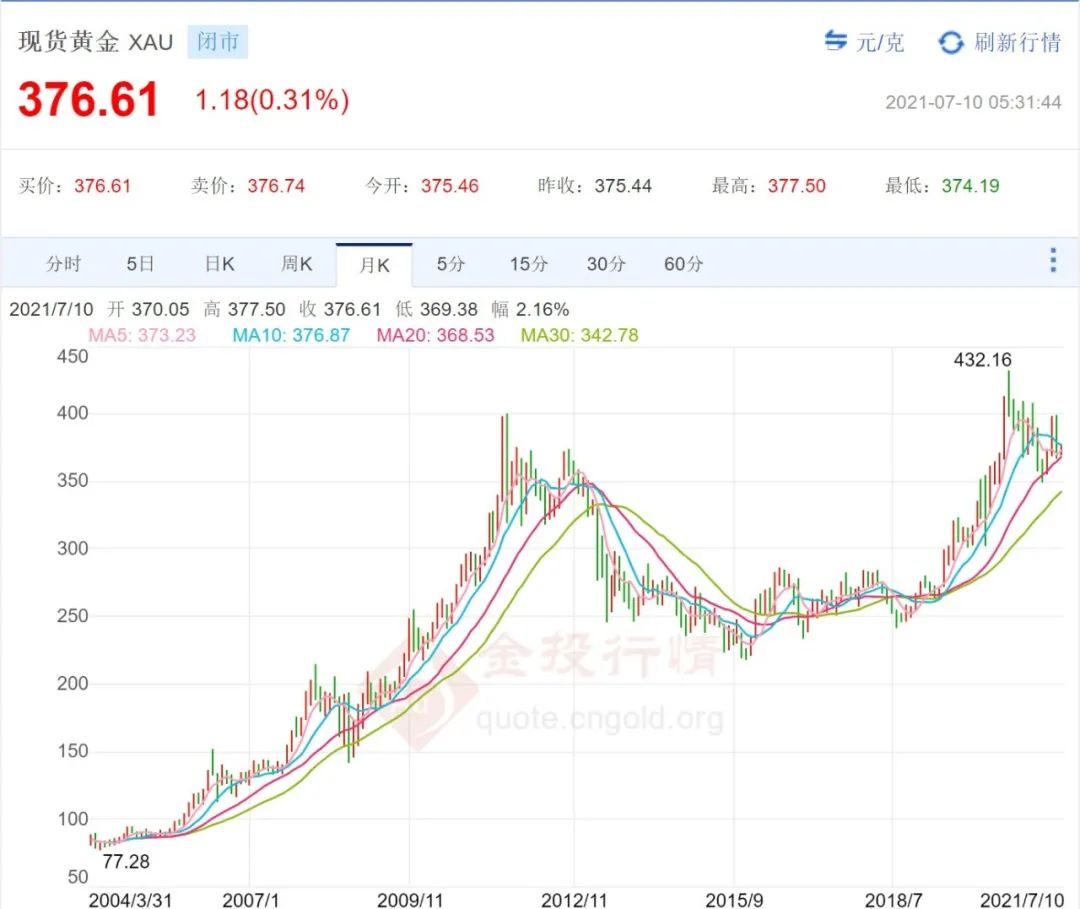Click the 闭市 market-closed badge
The height and width of the screenshot is (909, 1080).
pos(218,43)
